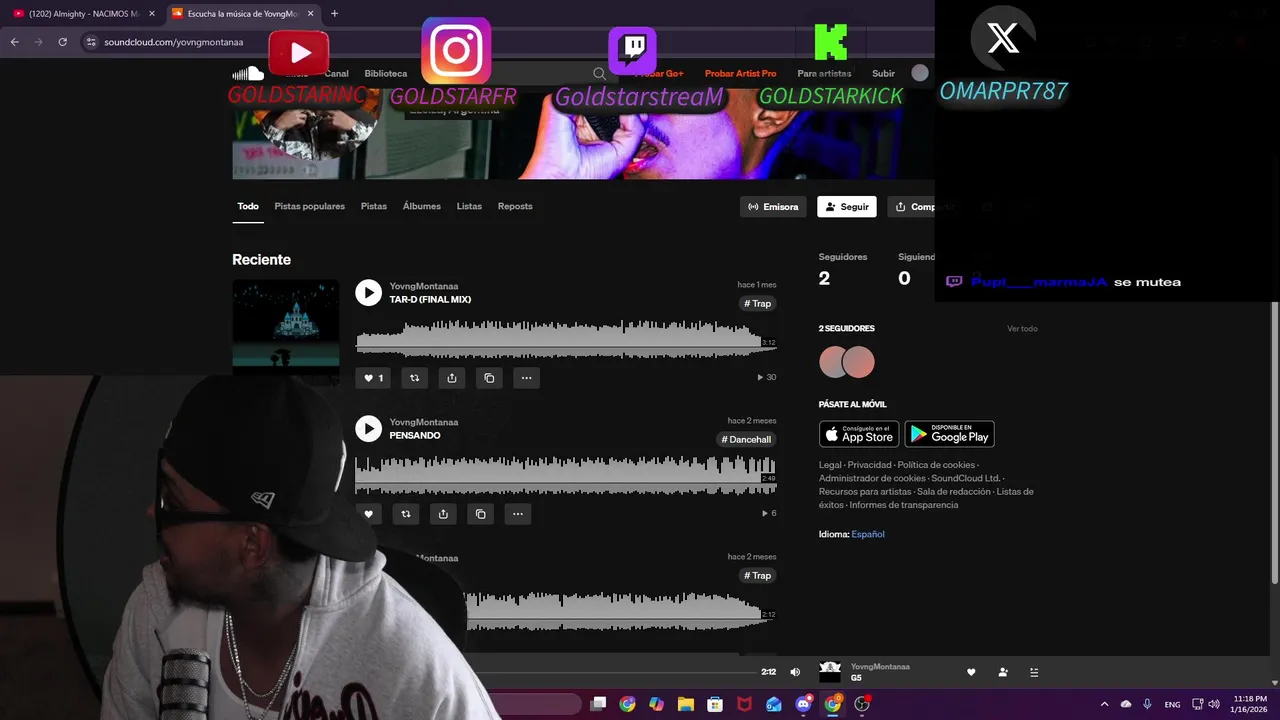Open the App Store download badge
1280x720 pixels.
[x=859, y=434]
